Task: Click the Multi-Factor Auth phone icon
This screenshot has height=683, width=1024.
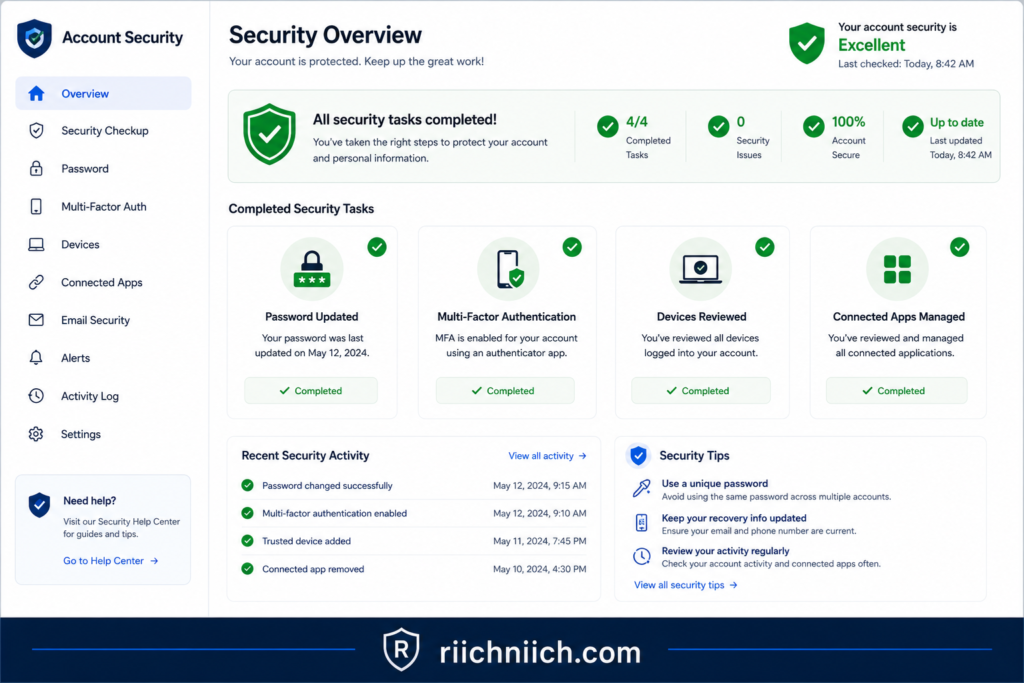Action: click(37, 206)
